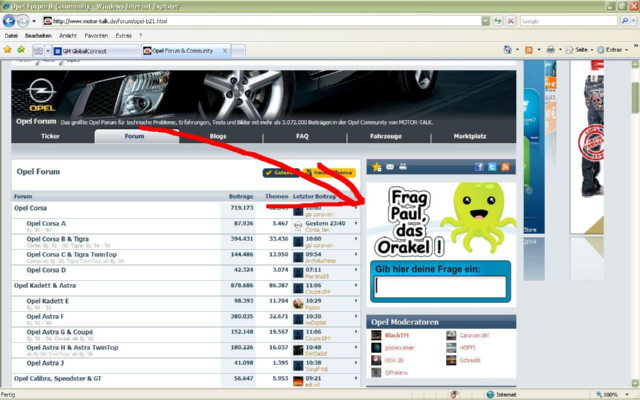This screenshot has height=400, width=640.
Task: Click the browser back arrow button
Action: pos(10,20)
